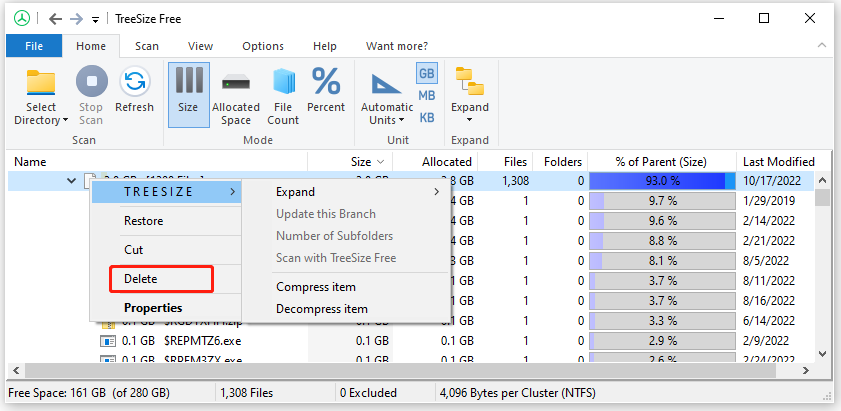Image resolution: width=841 pixels, height=411 pixels.
Task: Choose Delete from the context menu
Action: [141, 279]
